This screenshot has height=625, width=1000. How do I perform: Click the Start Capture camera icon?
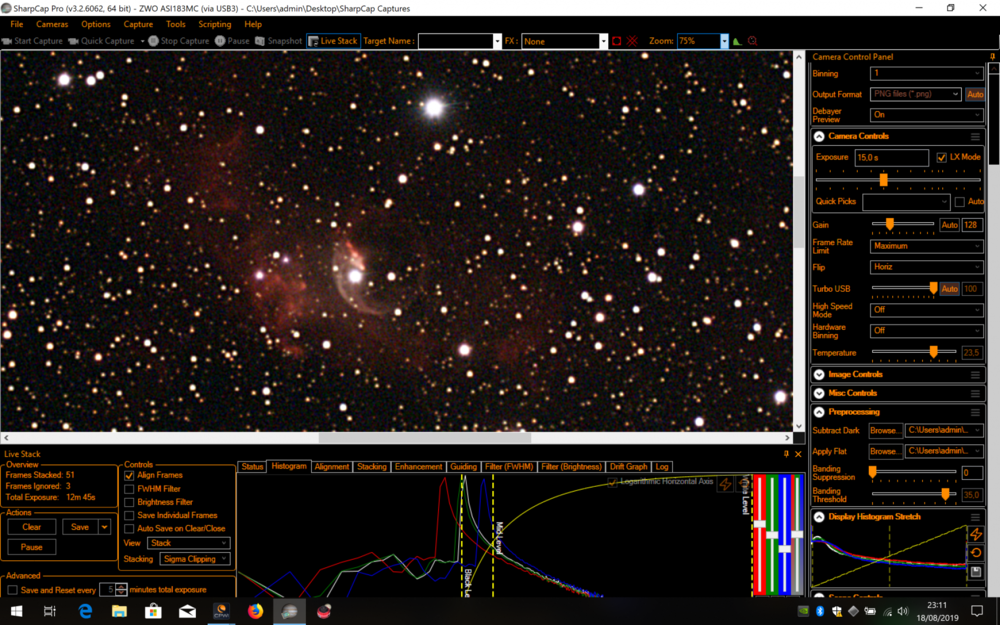[x=7, y=41]
